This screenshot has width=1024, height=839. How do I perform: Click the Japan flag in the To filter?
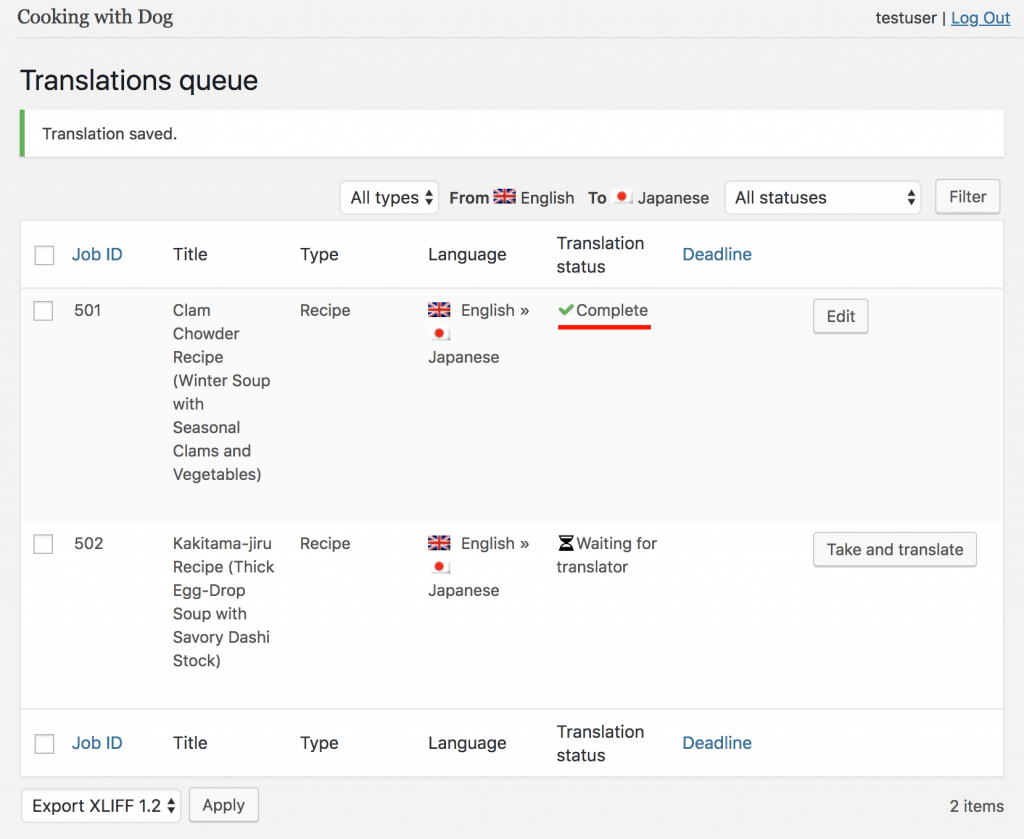coord(622,197)
